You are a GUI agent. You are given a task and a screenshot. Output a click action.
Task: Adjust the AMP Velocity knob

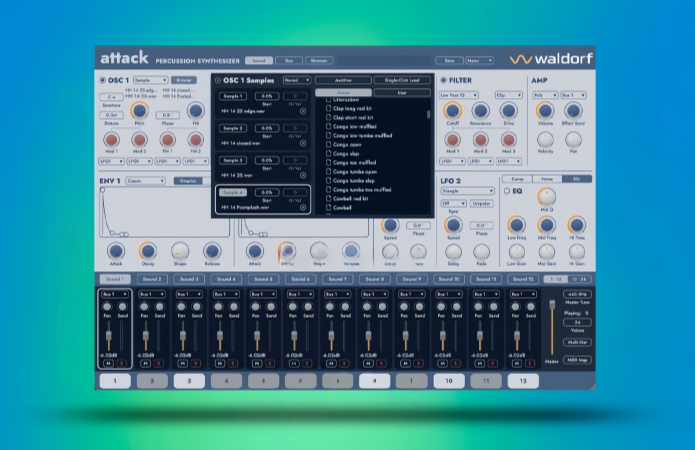545,140
